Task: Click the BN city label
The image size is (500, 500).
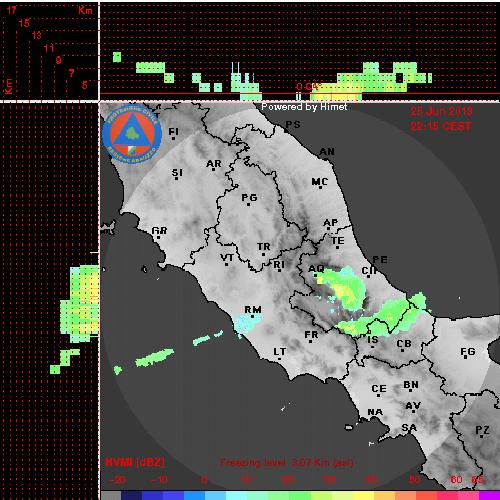Action: 411,385
